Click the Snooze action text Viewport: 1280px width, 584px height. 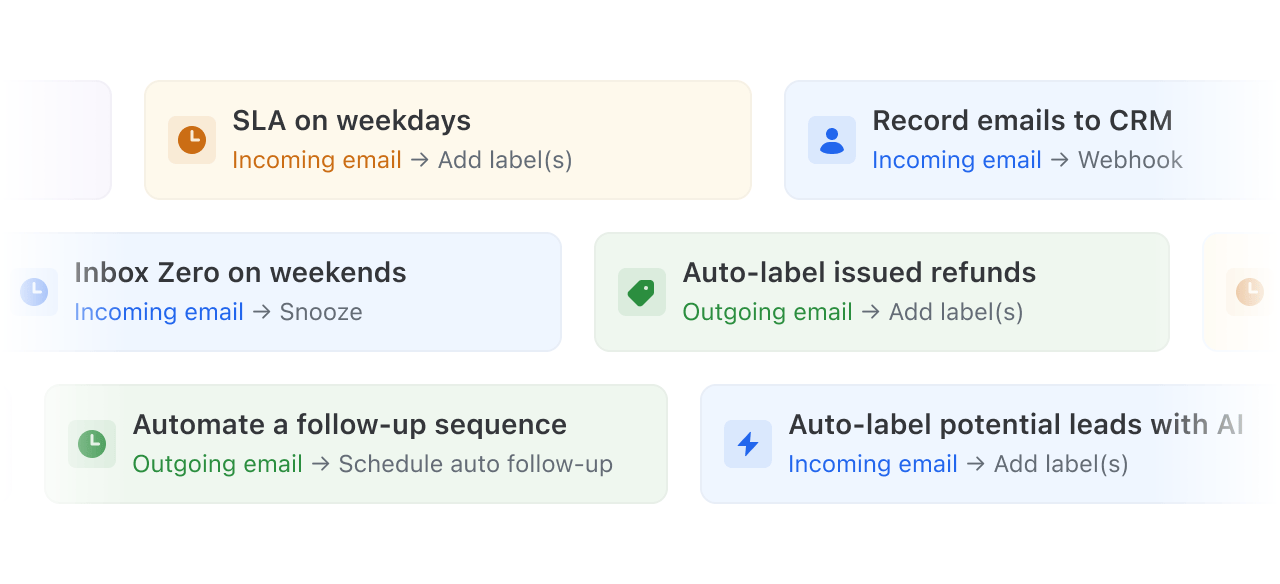(321, 312)
